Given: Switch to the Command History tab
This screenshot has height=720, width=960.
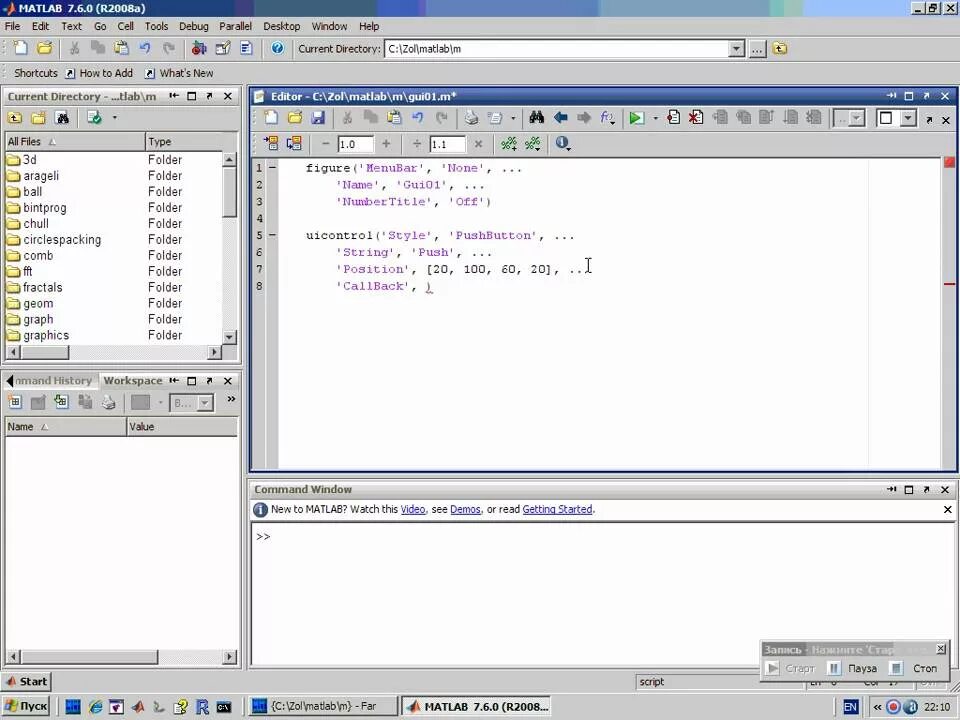Looking at the screenshot, I should (53, 380).
